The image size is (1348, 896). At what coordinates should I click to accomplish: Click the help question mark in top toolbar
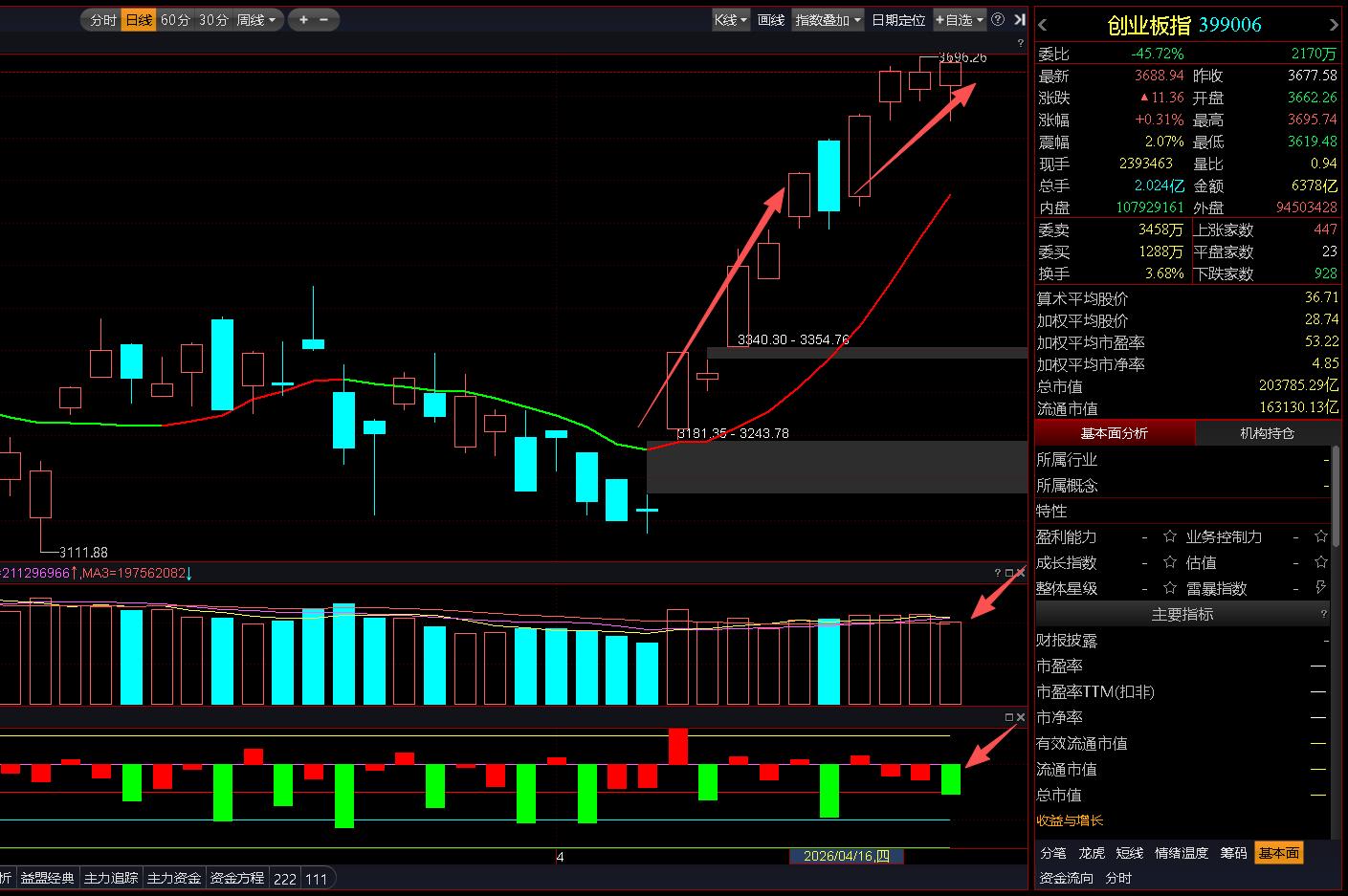(998, 19)
